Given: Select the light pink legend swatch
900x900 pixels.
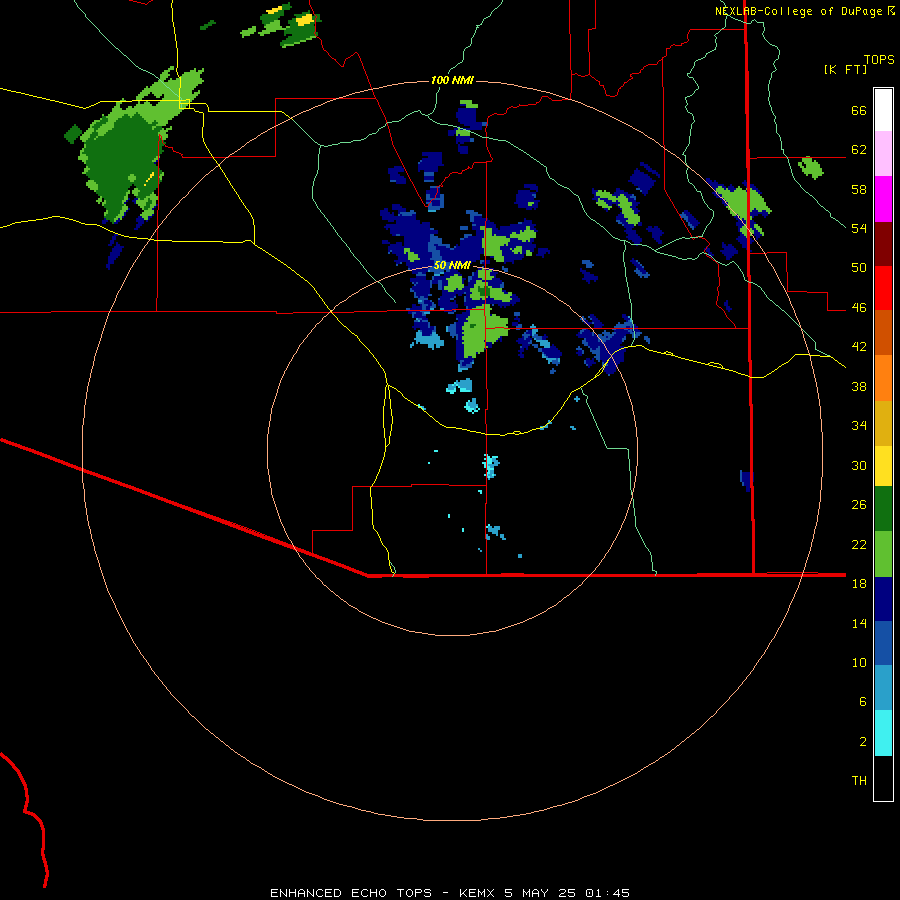Looking at the screenshot, I should 883,153.
